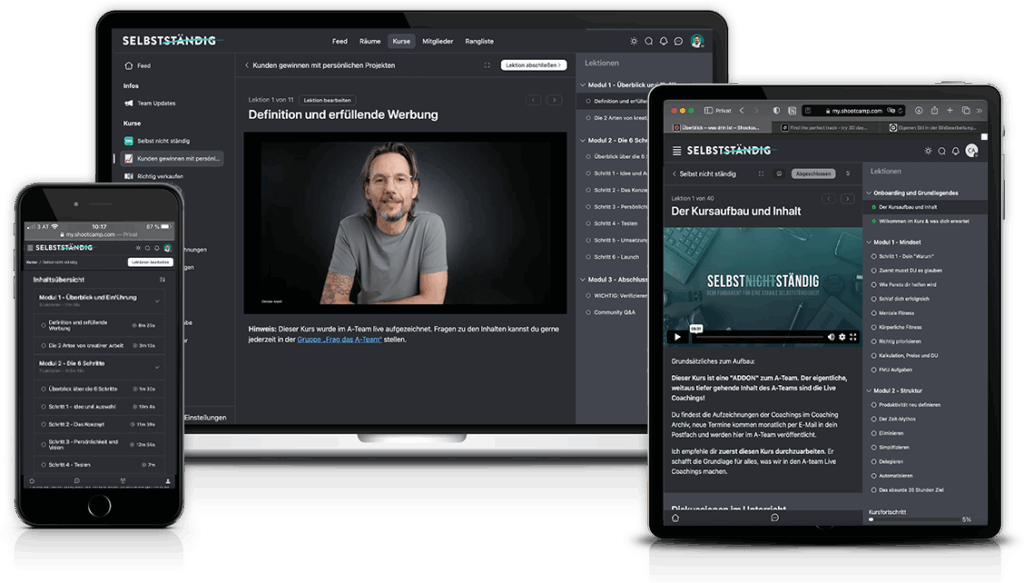Click the tablet video progress bar
Screen dimensions: 1024x583
click(x=760, y=337)
